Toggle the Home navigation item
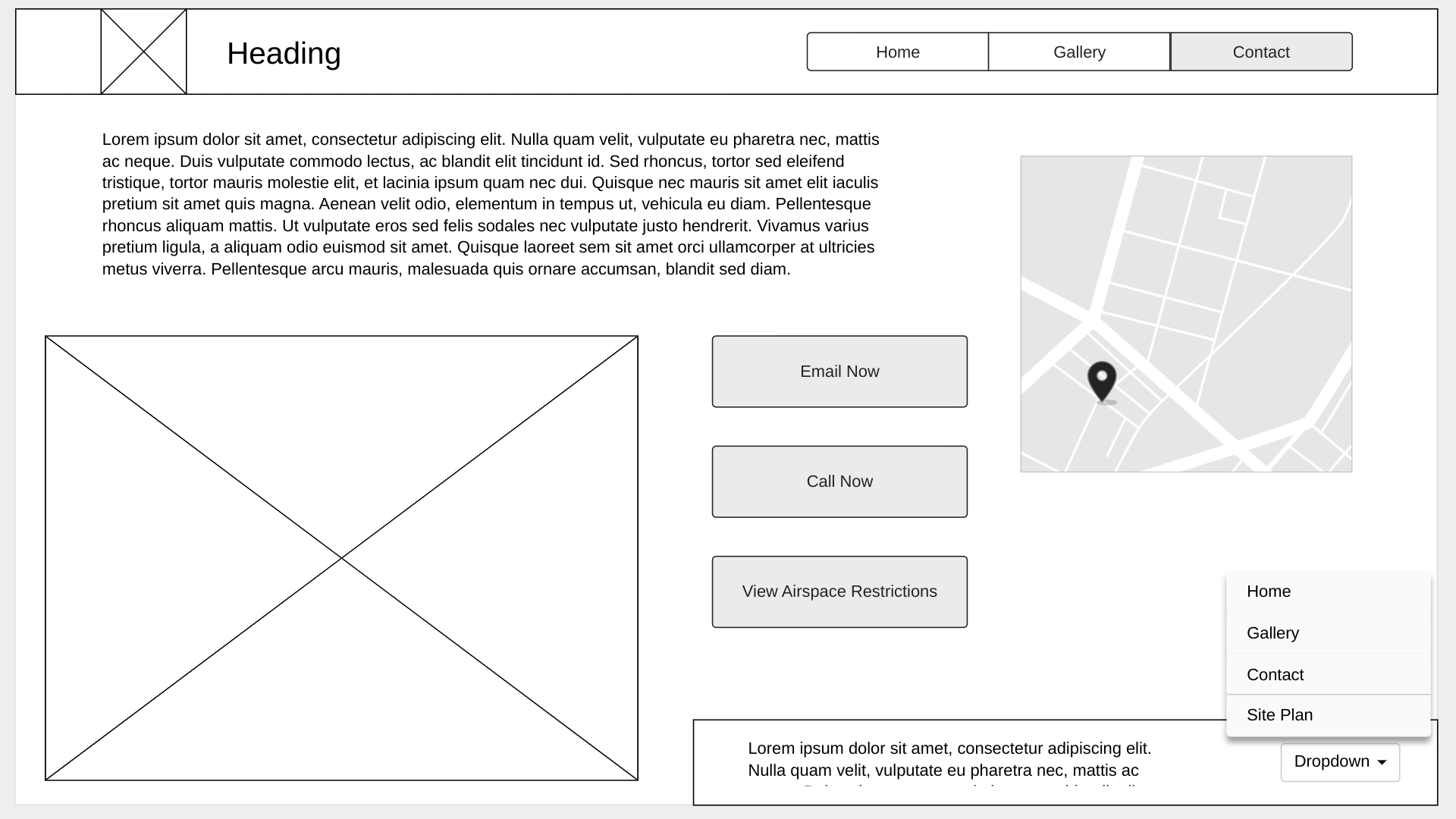The image size is (1456, 819). tap(898, 52)
